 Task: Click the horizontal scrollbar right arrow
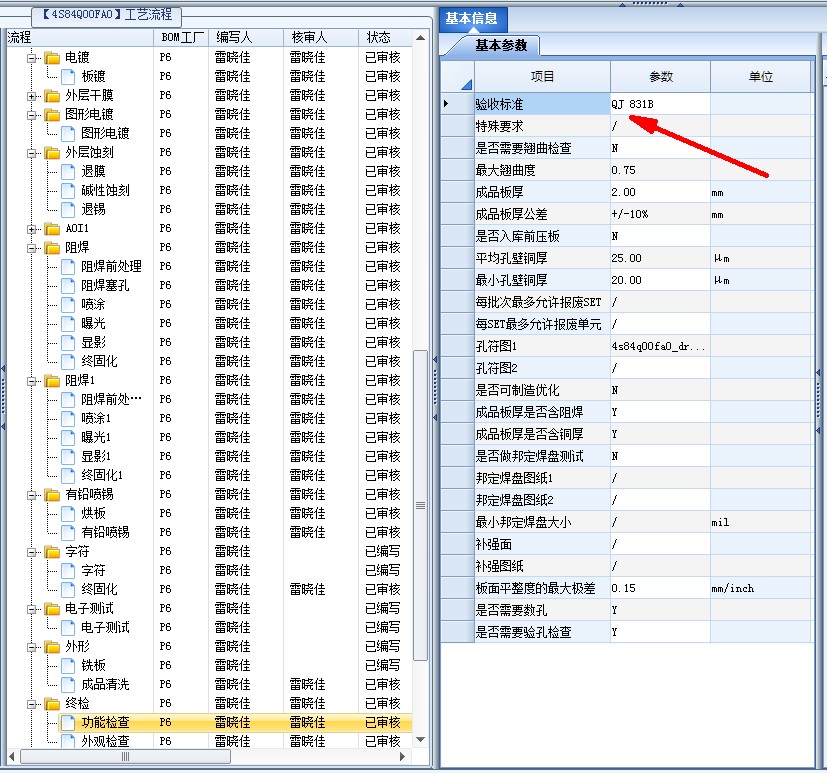(403, 757)
